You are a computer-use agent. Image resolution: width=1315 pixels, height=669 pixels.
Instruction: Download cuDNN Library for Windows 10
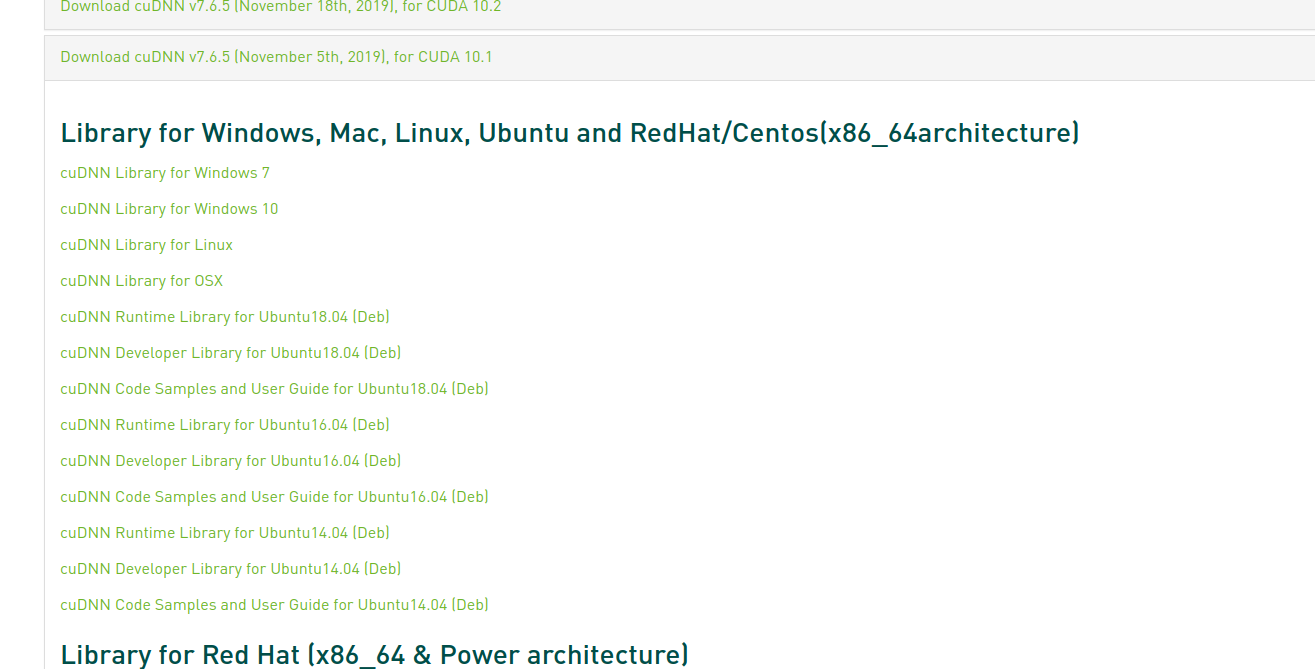169,209
